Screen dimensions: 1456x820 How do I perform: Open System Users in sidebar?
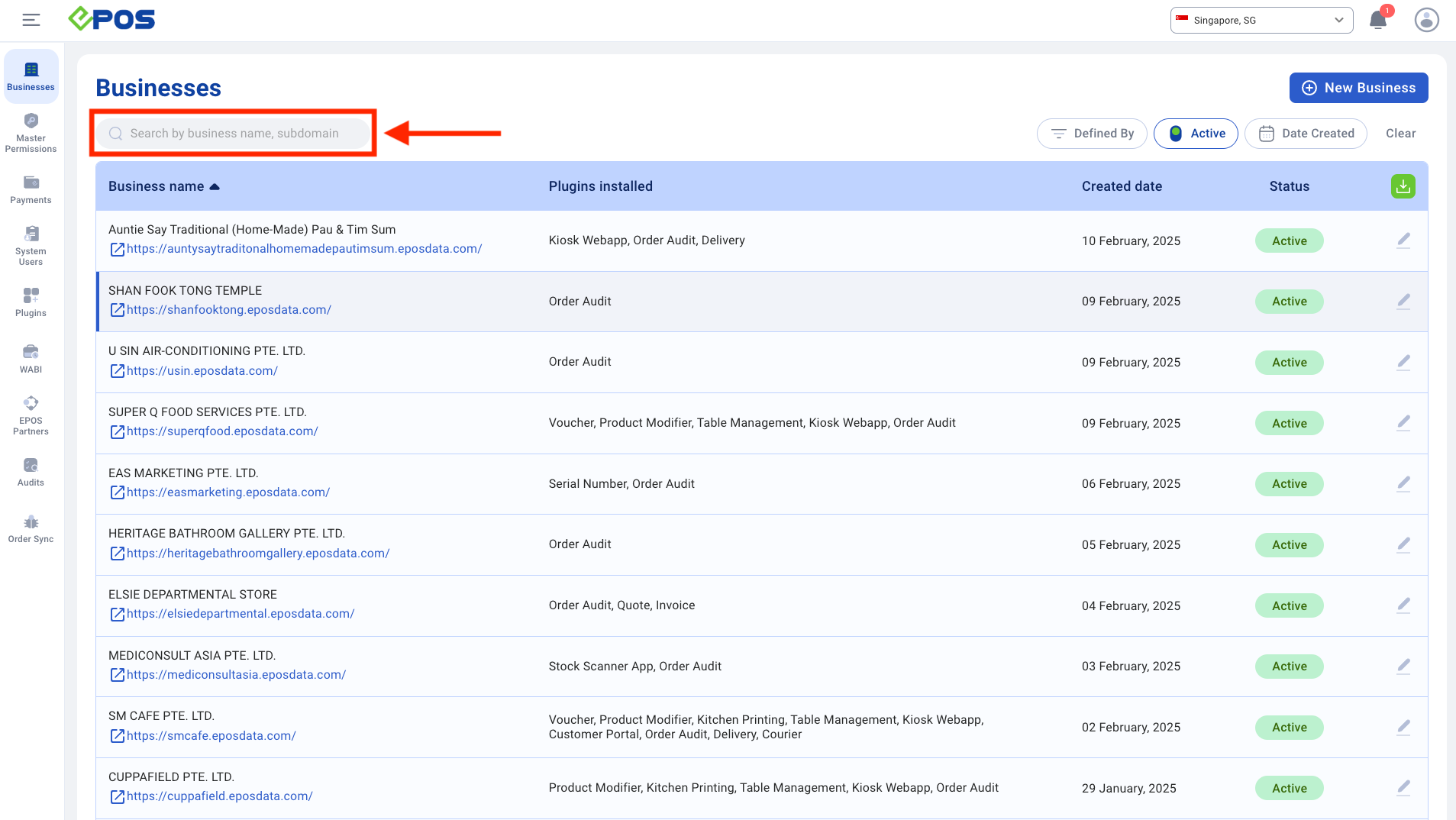pos(31,246)
